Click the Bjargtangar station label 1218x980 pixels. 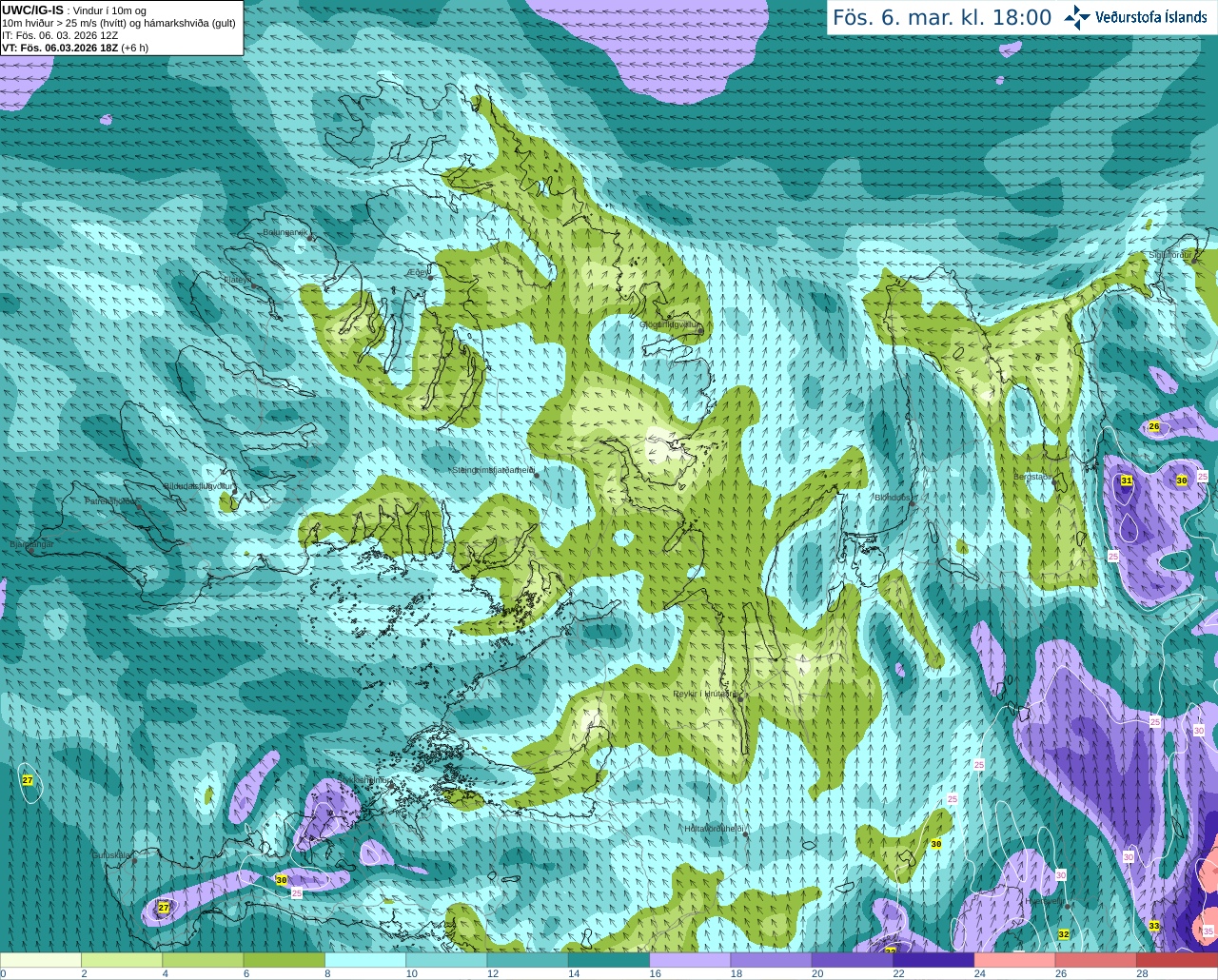point(31,543)
